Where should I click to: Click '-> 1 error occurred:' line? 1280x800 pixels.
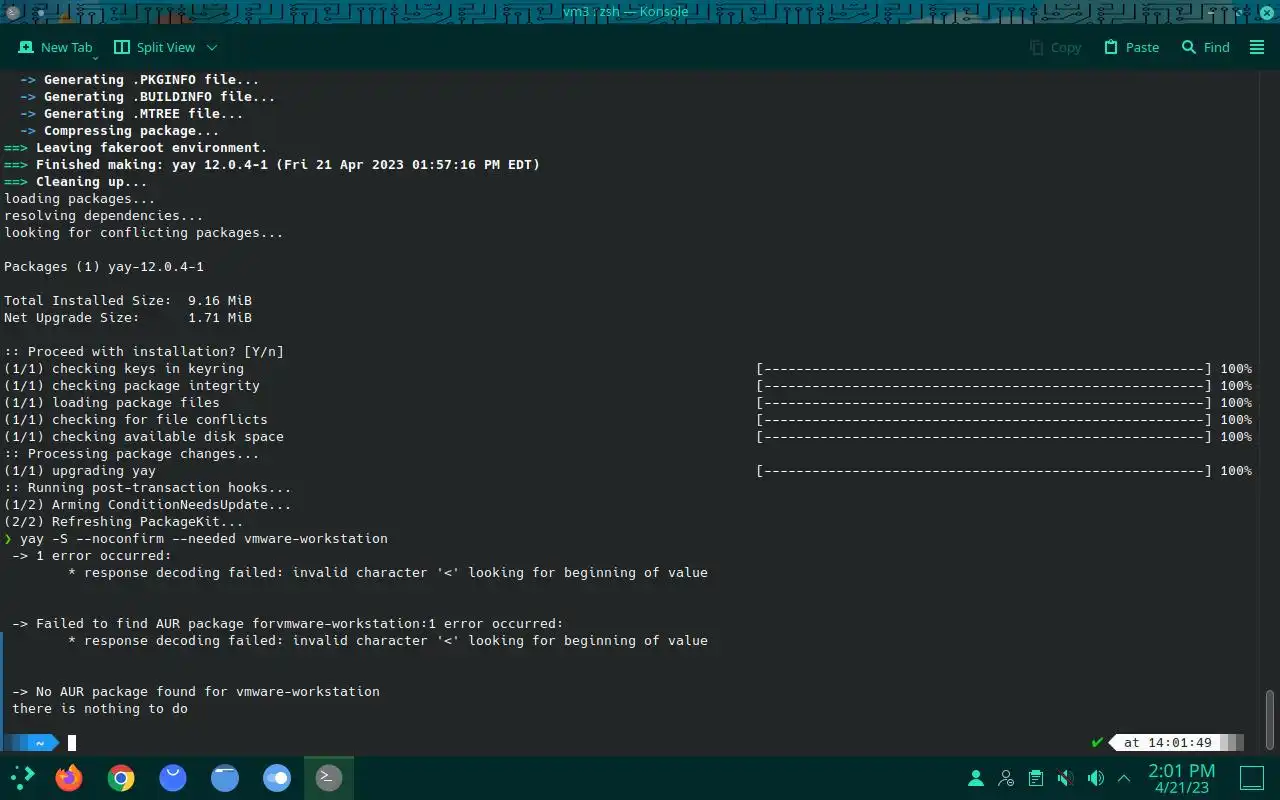click(92, 556)
